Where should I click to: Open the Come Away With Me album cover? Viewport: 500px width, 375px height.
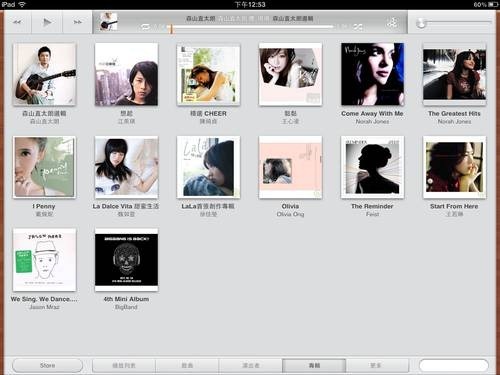click(x=372, y=74)
